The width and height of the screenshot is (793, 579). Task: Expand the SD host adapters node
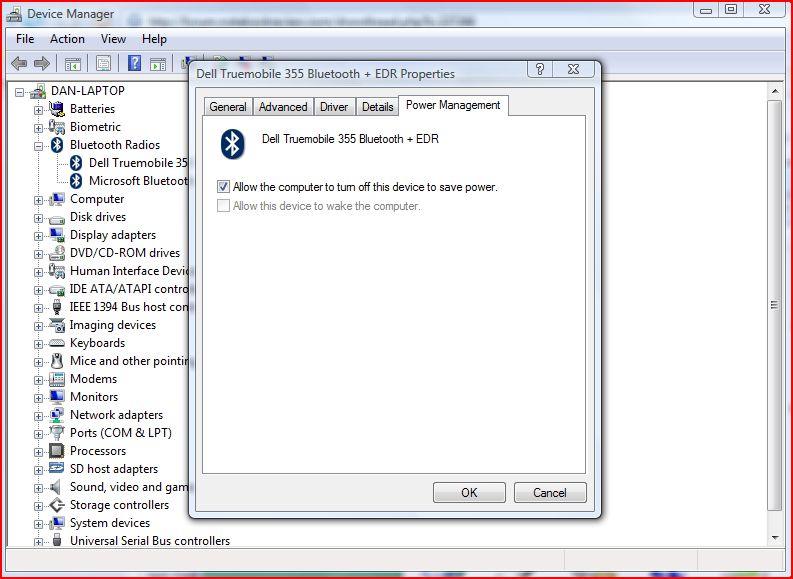tap(38, 470)
